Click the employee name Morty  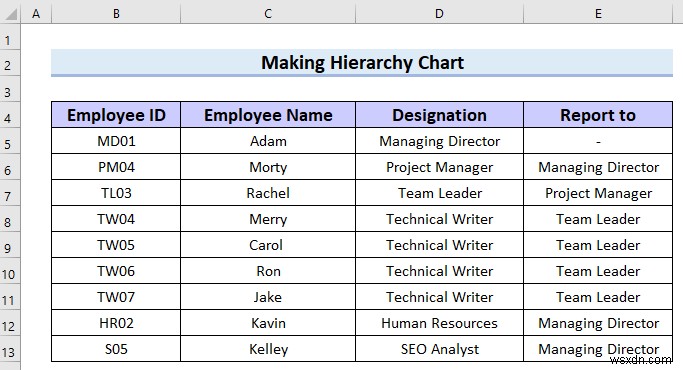pyautogui.click(x=268, y=167)
